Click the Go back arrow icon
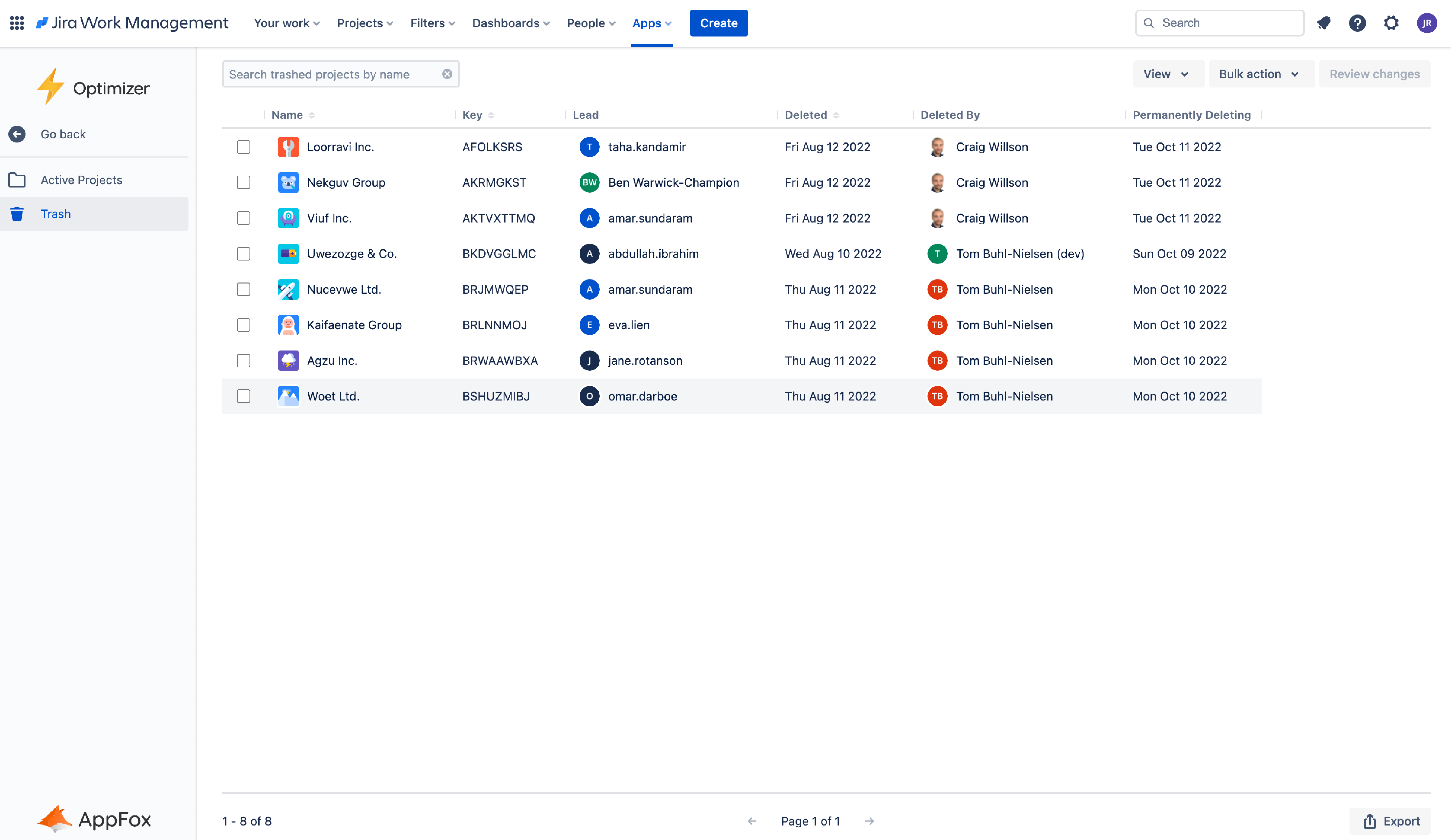Viewport: 1451px width, 840px height. [x=17, y=134]
